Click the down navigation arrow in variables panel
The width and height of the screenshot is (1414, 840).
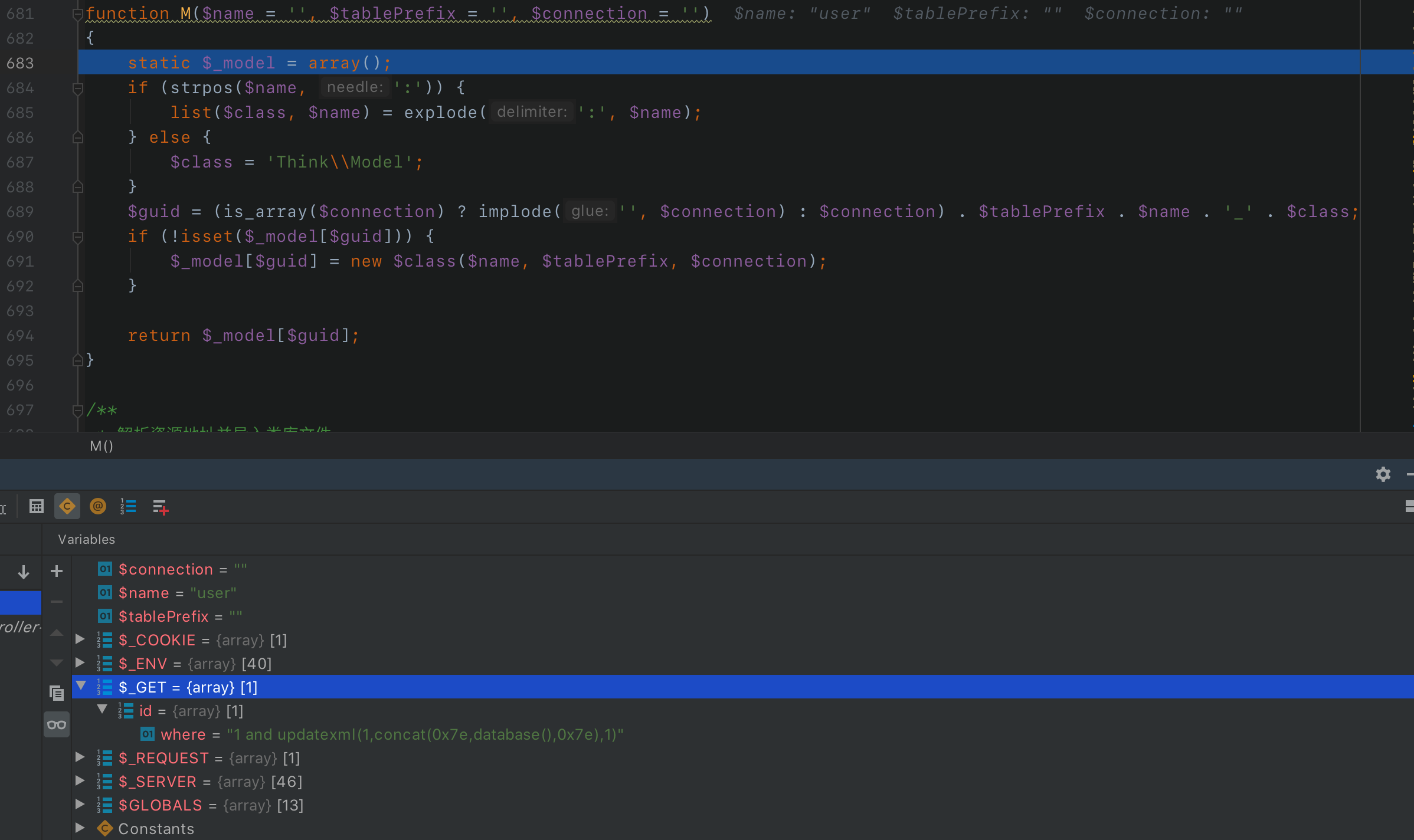pyautogui.click(x=57, y=662)
